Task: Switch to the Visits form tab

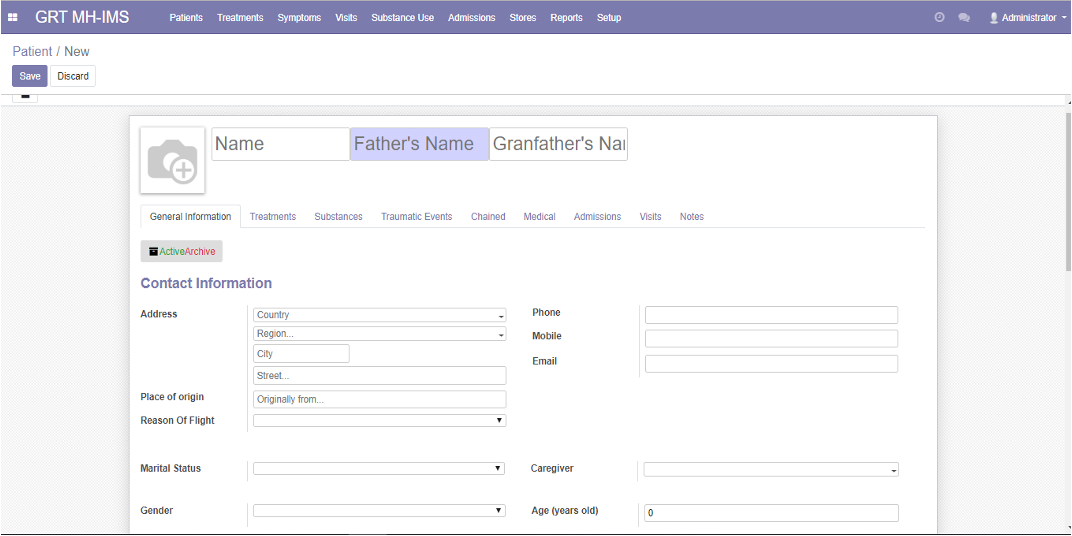Action: [x=650, y=217]
